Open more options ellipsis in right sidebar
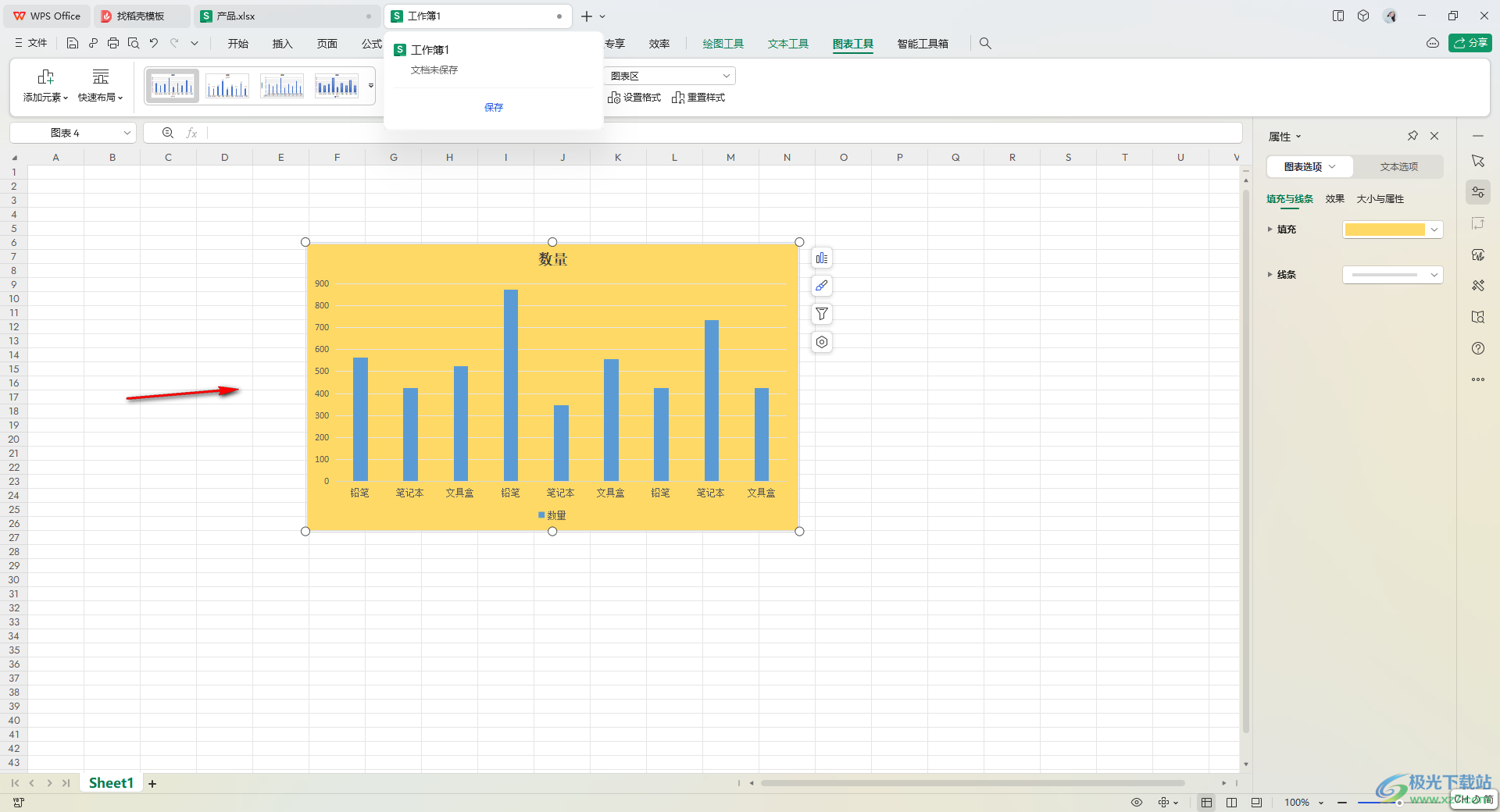The width and height of the screenshot is (1500, 812). point(1478,379)
